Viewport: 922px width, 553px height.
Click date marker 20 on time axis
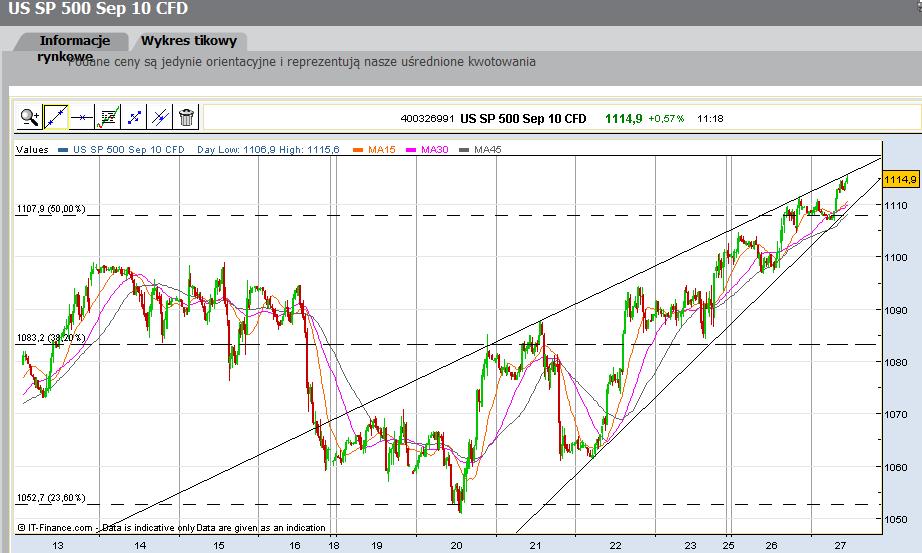[456, 545]
